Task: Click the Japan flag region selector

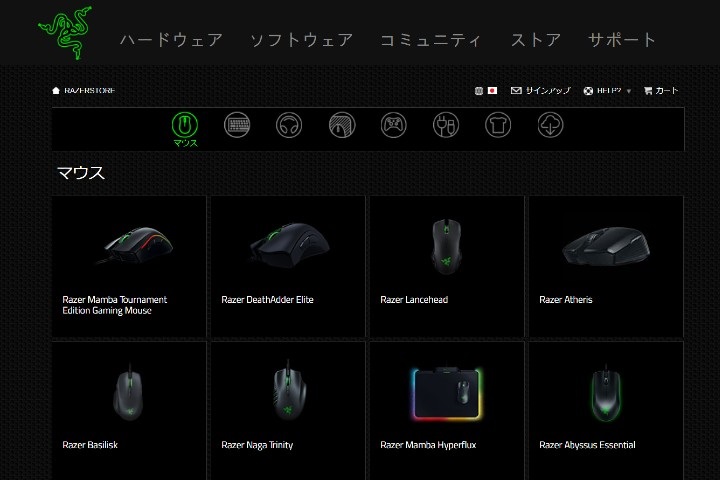Action: pos(492,90)
